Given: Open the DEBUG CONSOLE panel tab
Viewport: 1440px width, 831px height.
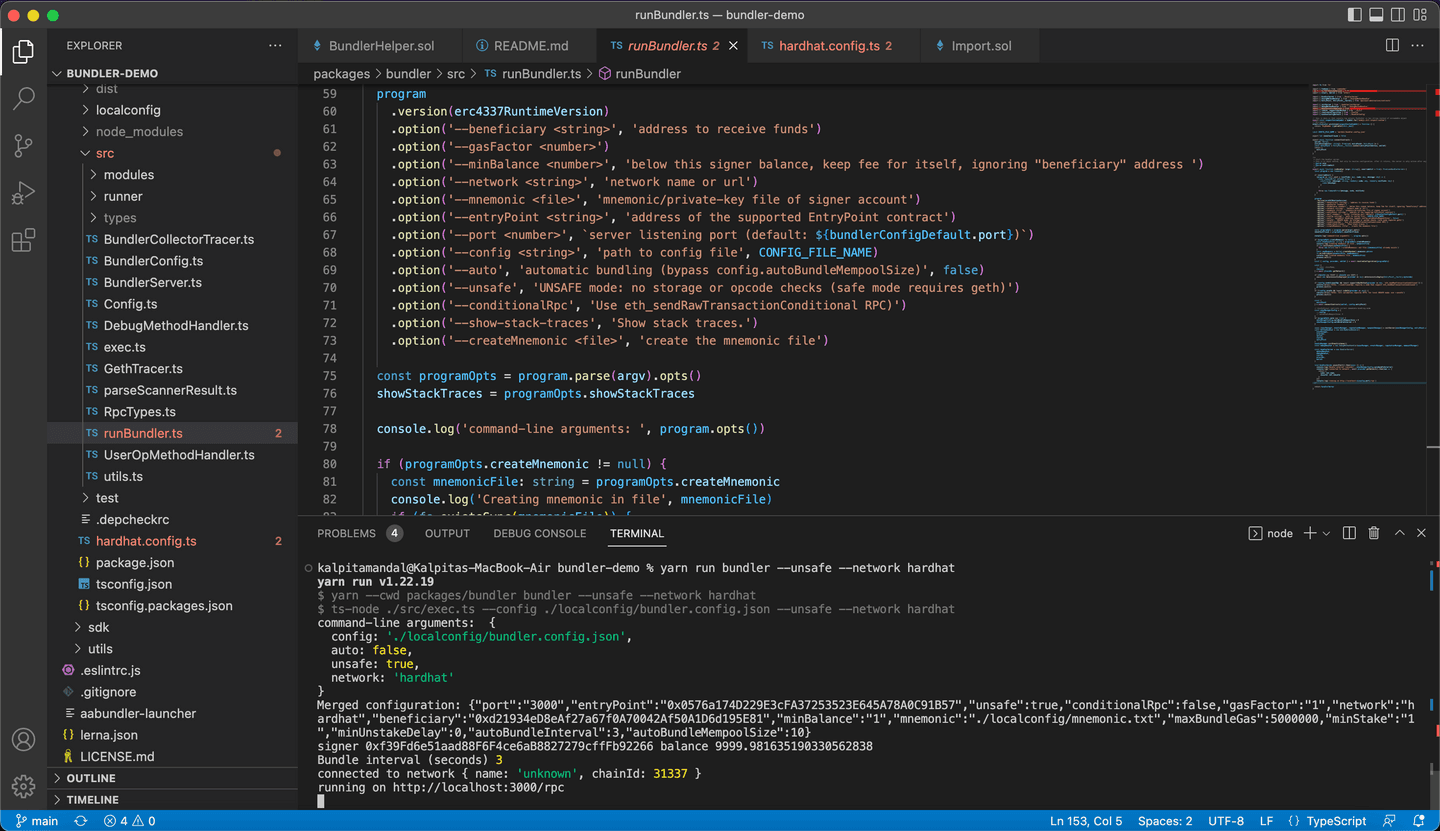Looking at the screenshot, I should coord(539,533).
